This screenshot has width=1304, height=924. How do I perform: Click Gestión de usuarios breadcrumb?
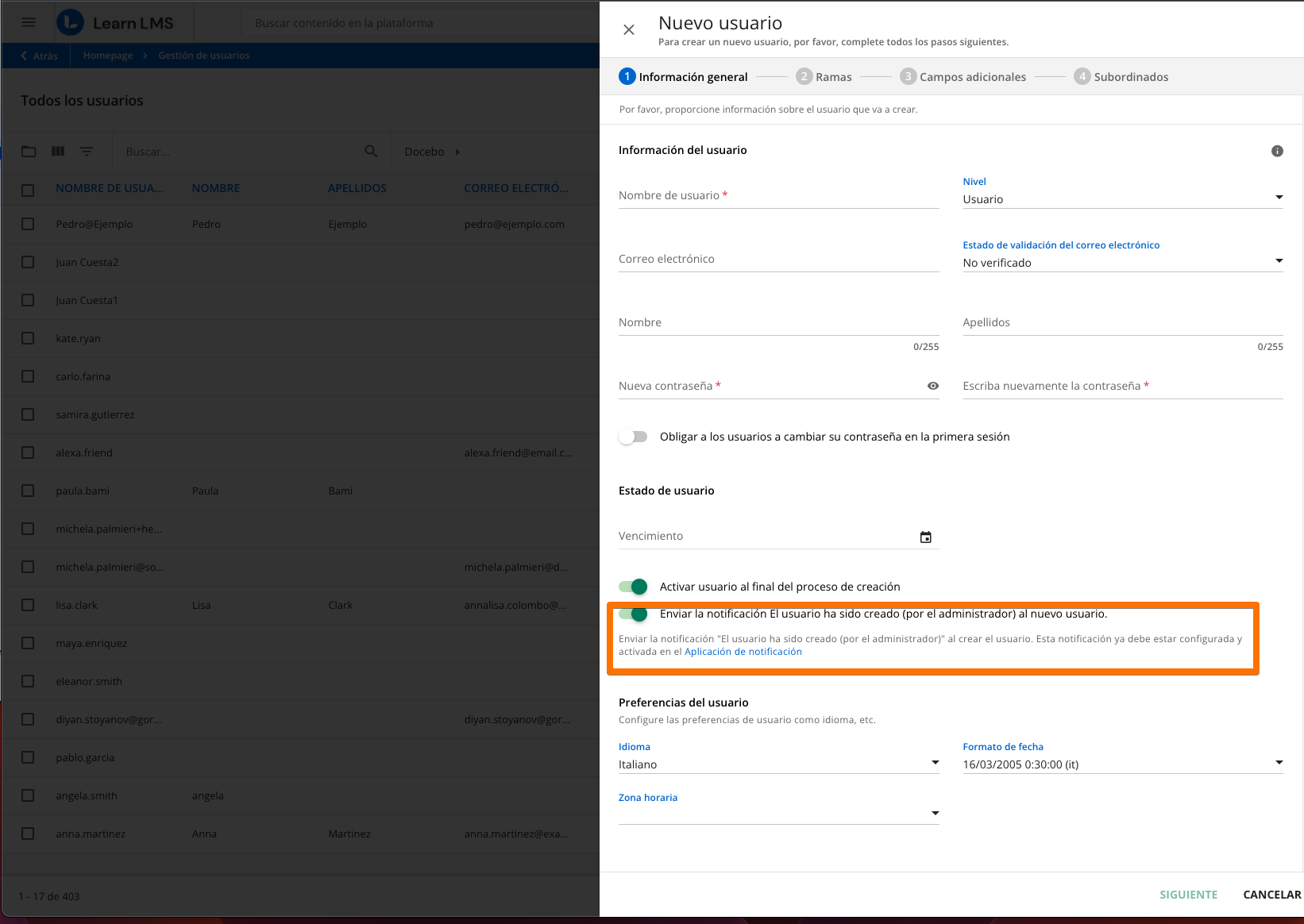pyautogui.click(x=204, y=56)
